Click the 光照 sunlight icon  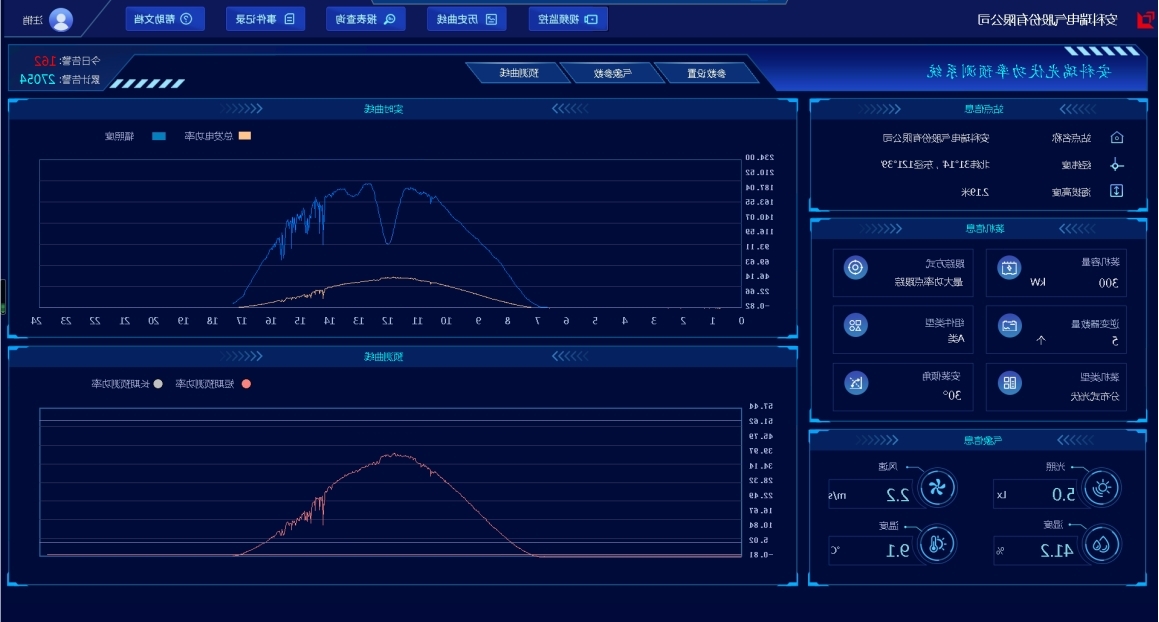(1101, 488)
